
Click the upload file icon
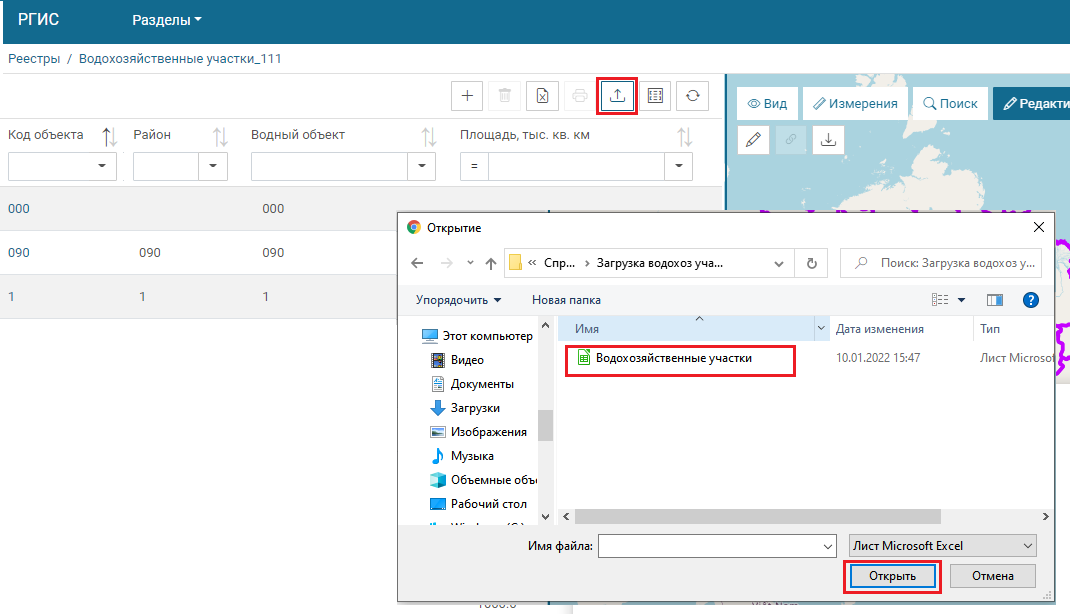coord(617,96)
